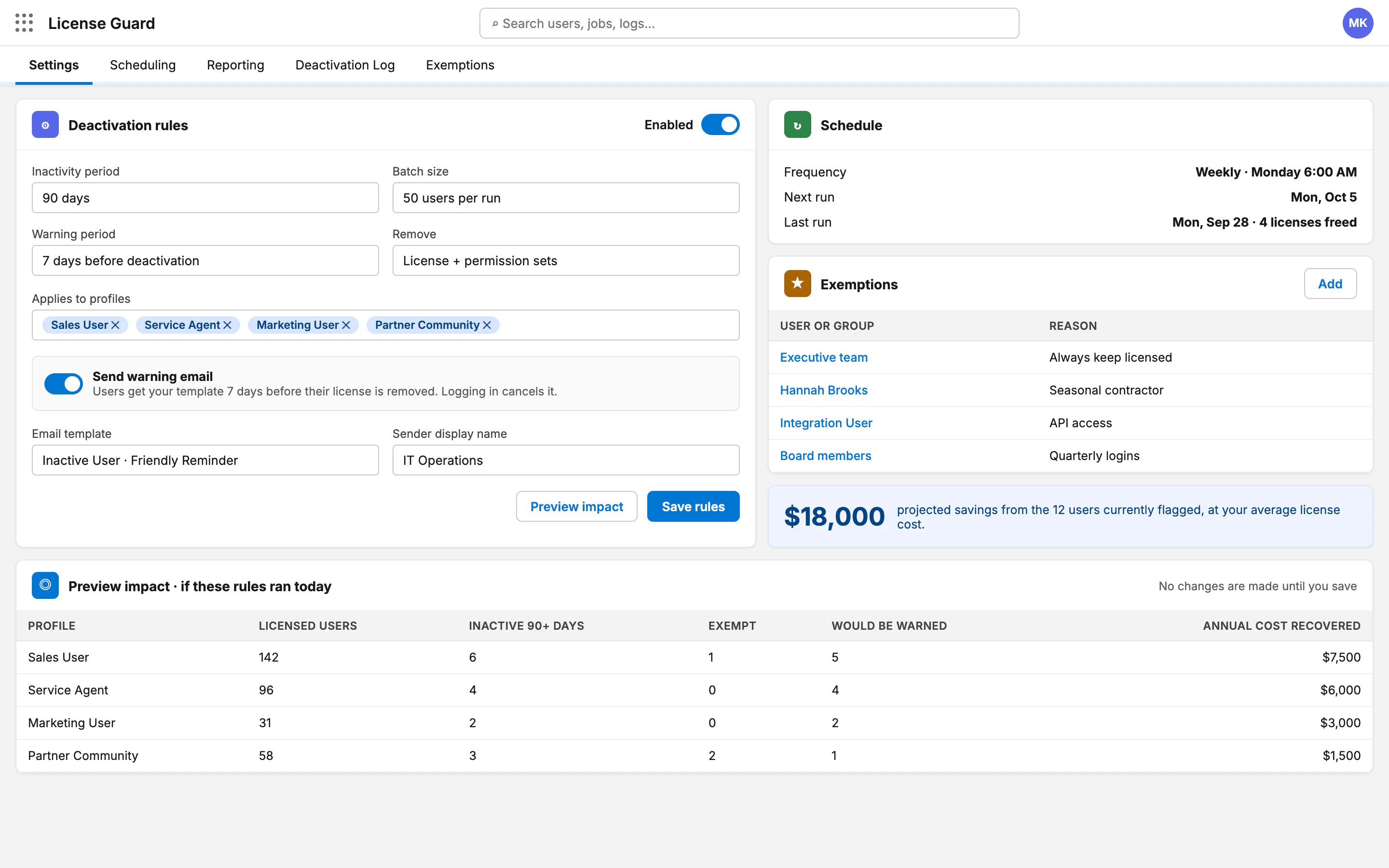Click the search users, jobs, logs field
The width and height of the screenshot is (1389, 868).
pos(749,24)
